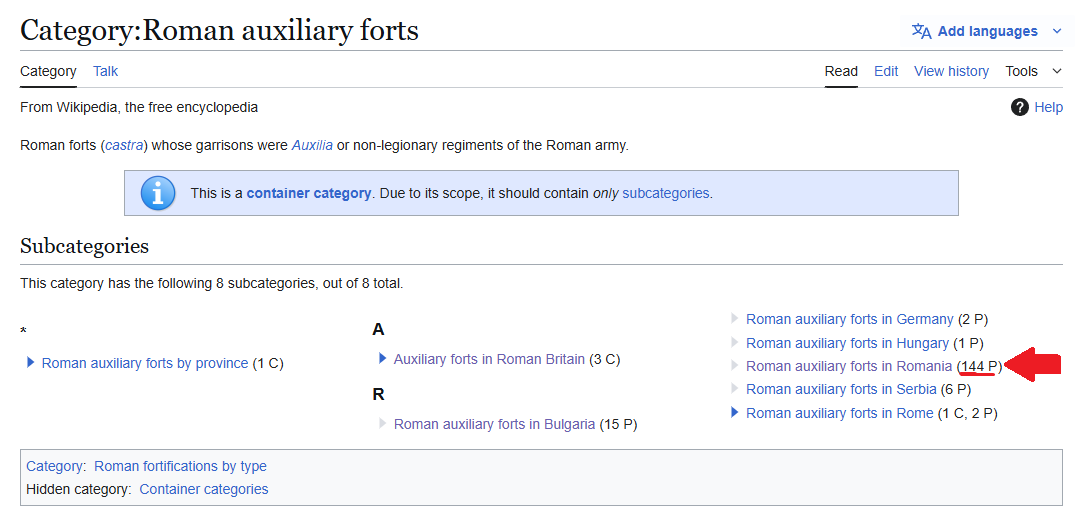This screenshot has height=530, width=1082.
Task: Open the Tools dropdown menu
Action: tap(1034, 71)
